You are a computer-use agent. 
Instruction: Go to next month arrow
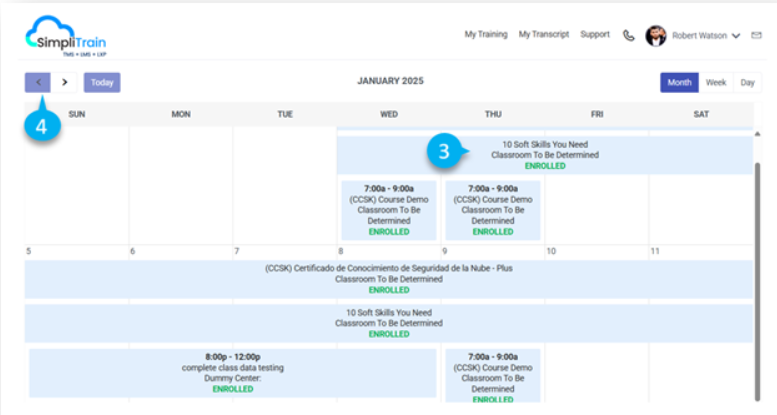tap(65, 82)
